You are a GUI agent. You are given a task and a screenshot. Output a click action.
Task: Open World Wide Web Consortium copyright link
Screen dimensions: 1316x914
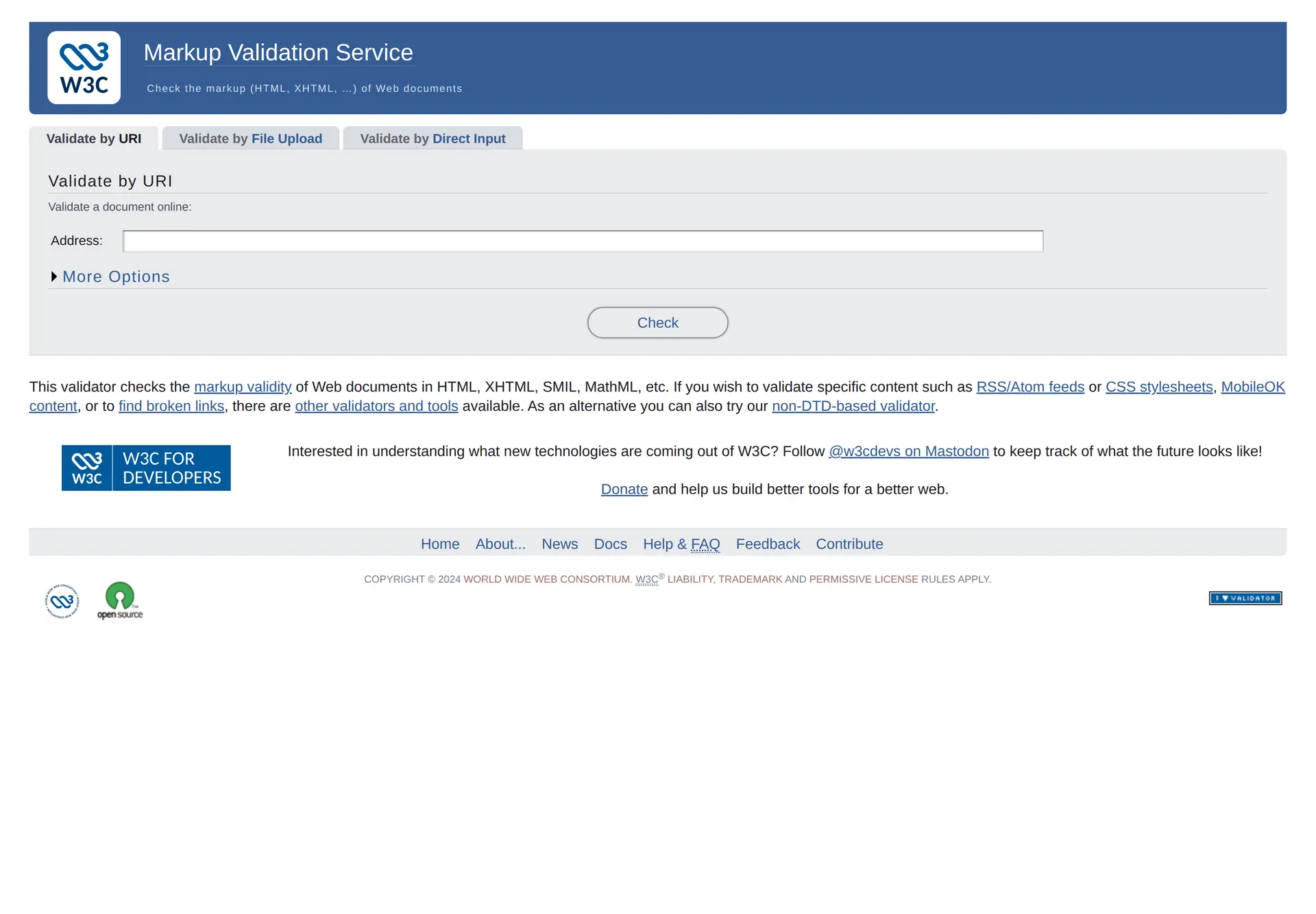coord(546,579)
